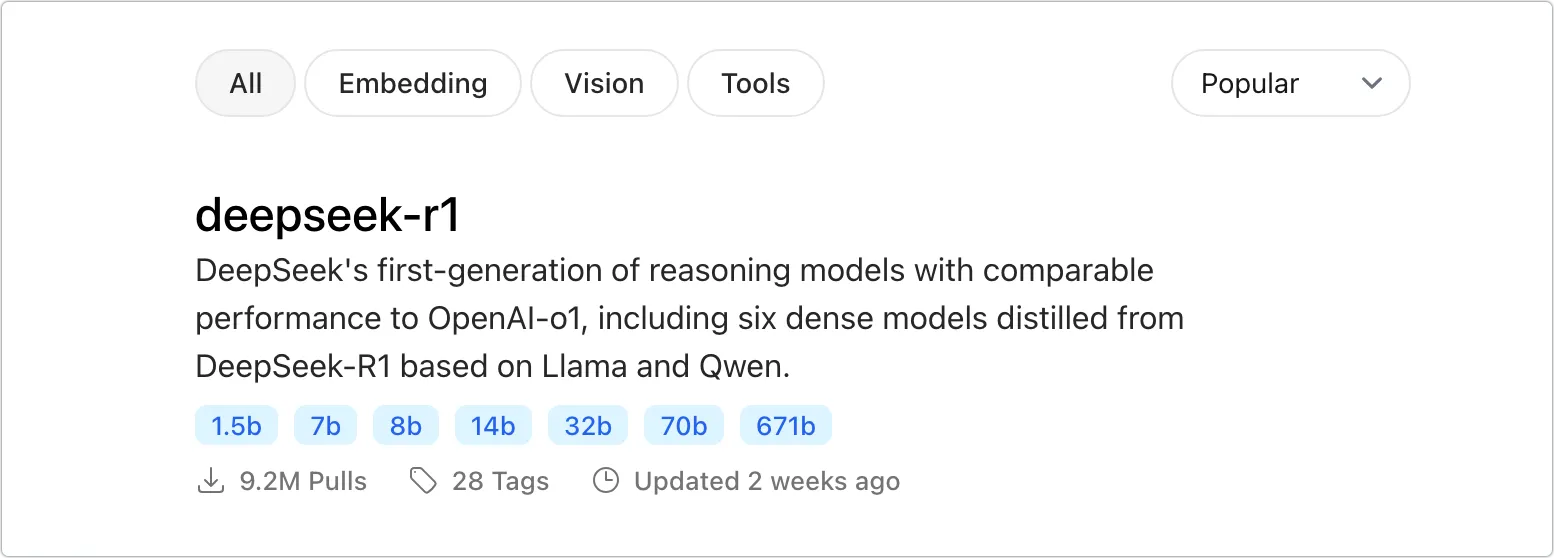The height and width of the screenshot is (558, 1554).
Task: Click the 8b size badge
Action: [x=406, y=426]
